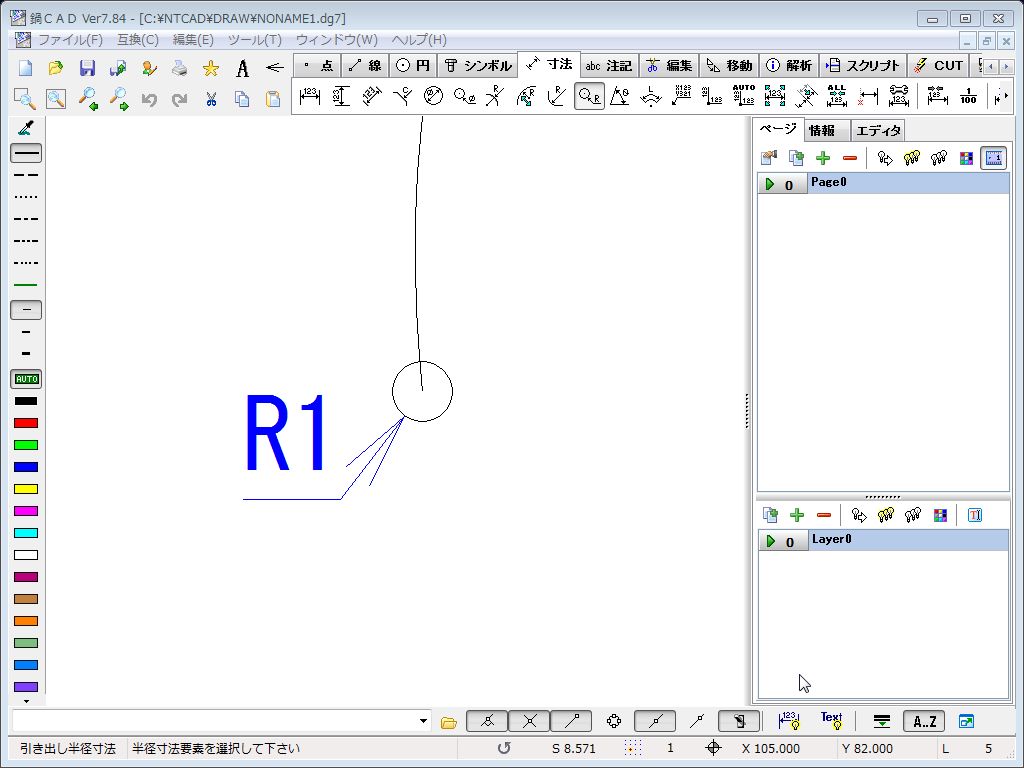This screenshot has height=768, width=1024.
Task: Show all layers with yellow bulbs
Action: click(x=886, y=515)
